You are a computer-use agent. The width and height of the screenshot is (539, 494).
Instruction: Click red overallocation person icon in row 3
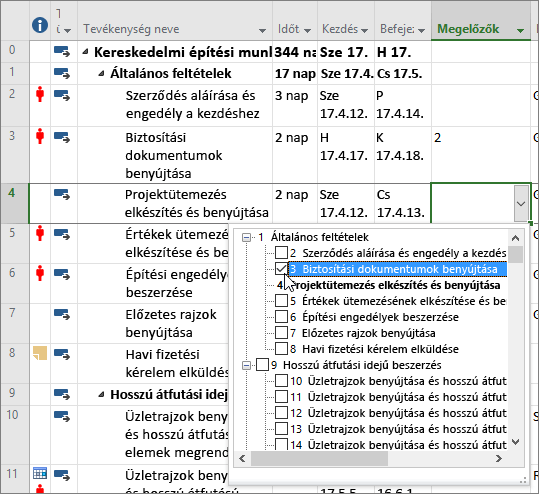click(x=40, y=136)
